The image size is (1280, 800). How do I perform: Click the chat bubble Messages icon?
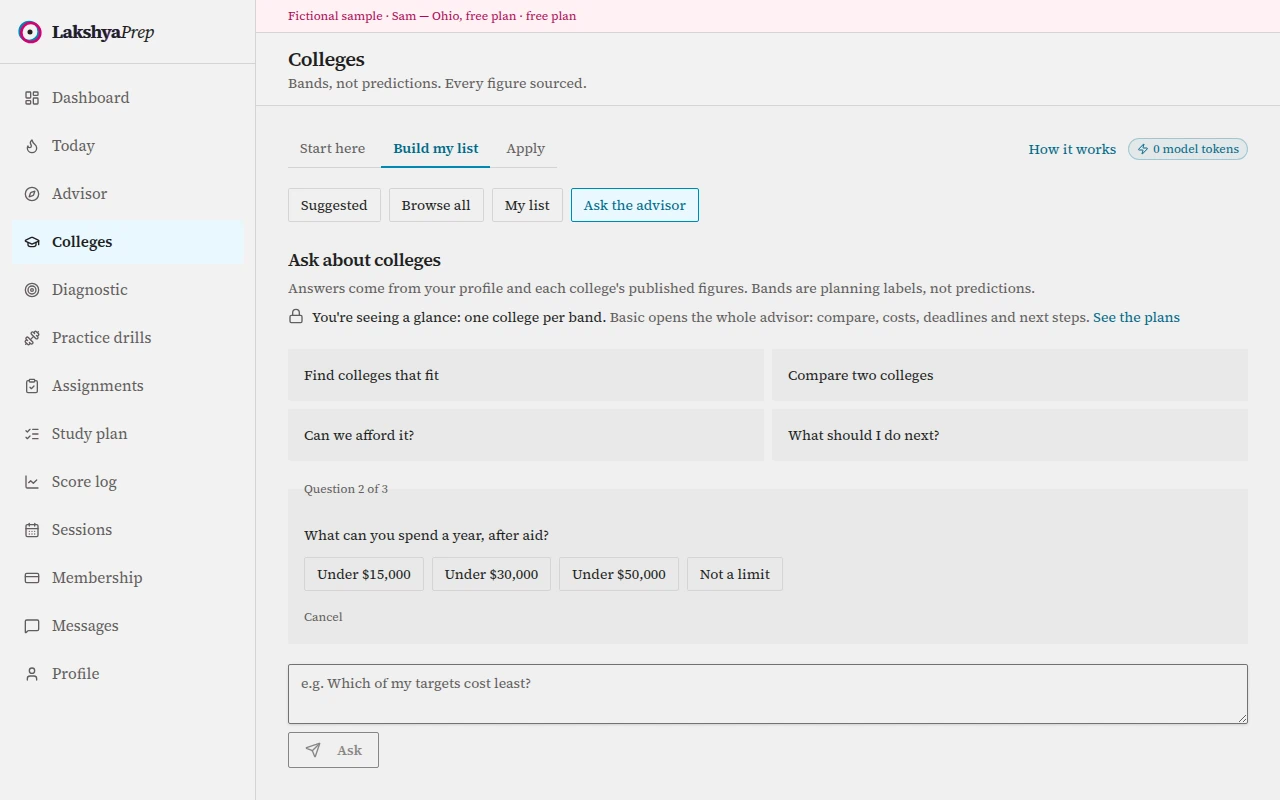(32, 626)
